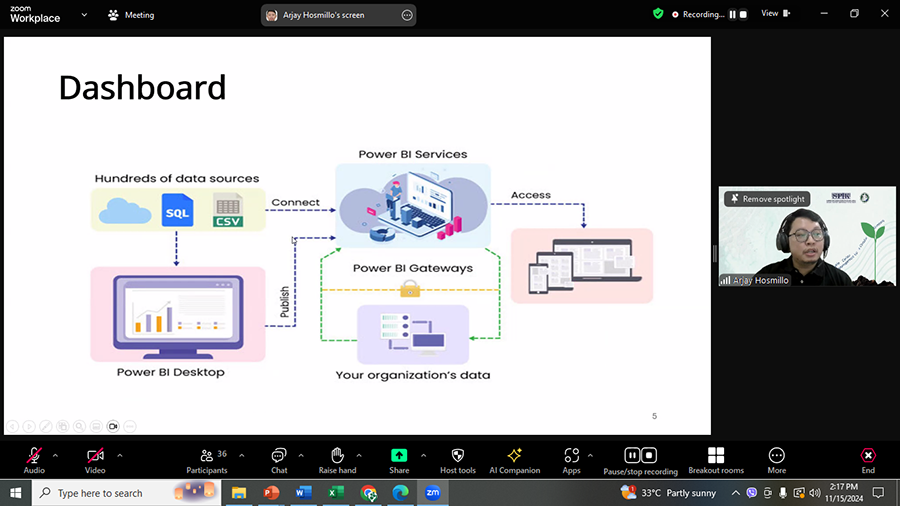This screenshot has height=506, width=900.
Task: Click the Zoom taskbar icon
Action: 433,493
